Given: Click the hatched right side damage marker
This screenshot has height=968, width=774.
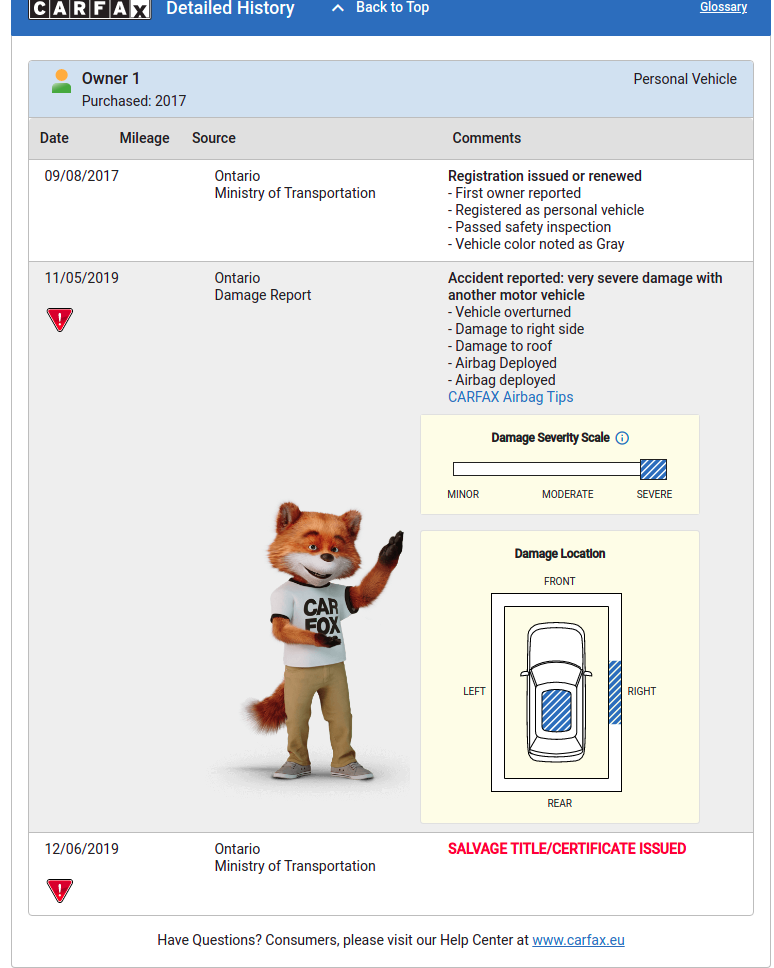Looking at the screenshot, I should pyautogui.click(x=615, y=693).
